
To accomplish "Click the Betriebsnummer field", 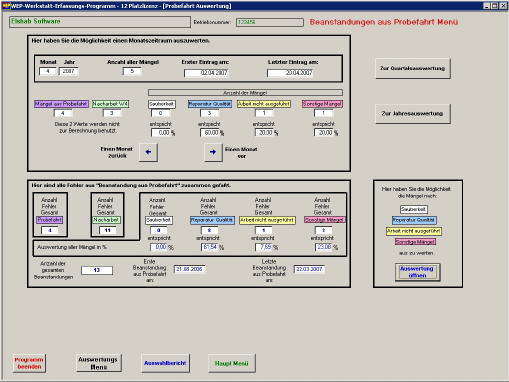I will coord(270,22).
